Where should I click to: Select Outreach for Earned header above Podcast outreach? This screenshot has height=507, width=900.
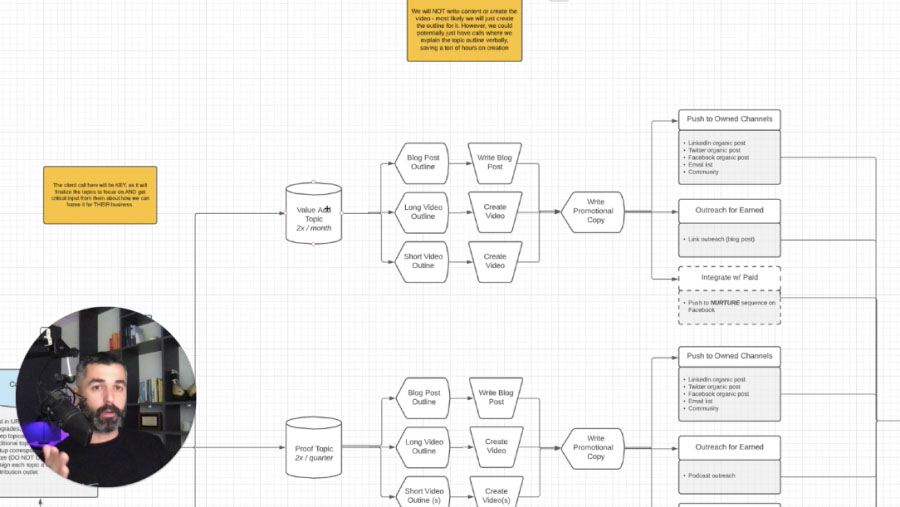click(x=730, y=447)
